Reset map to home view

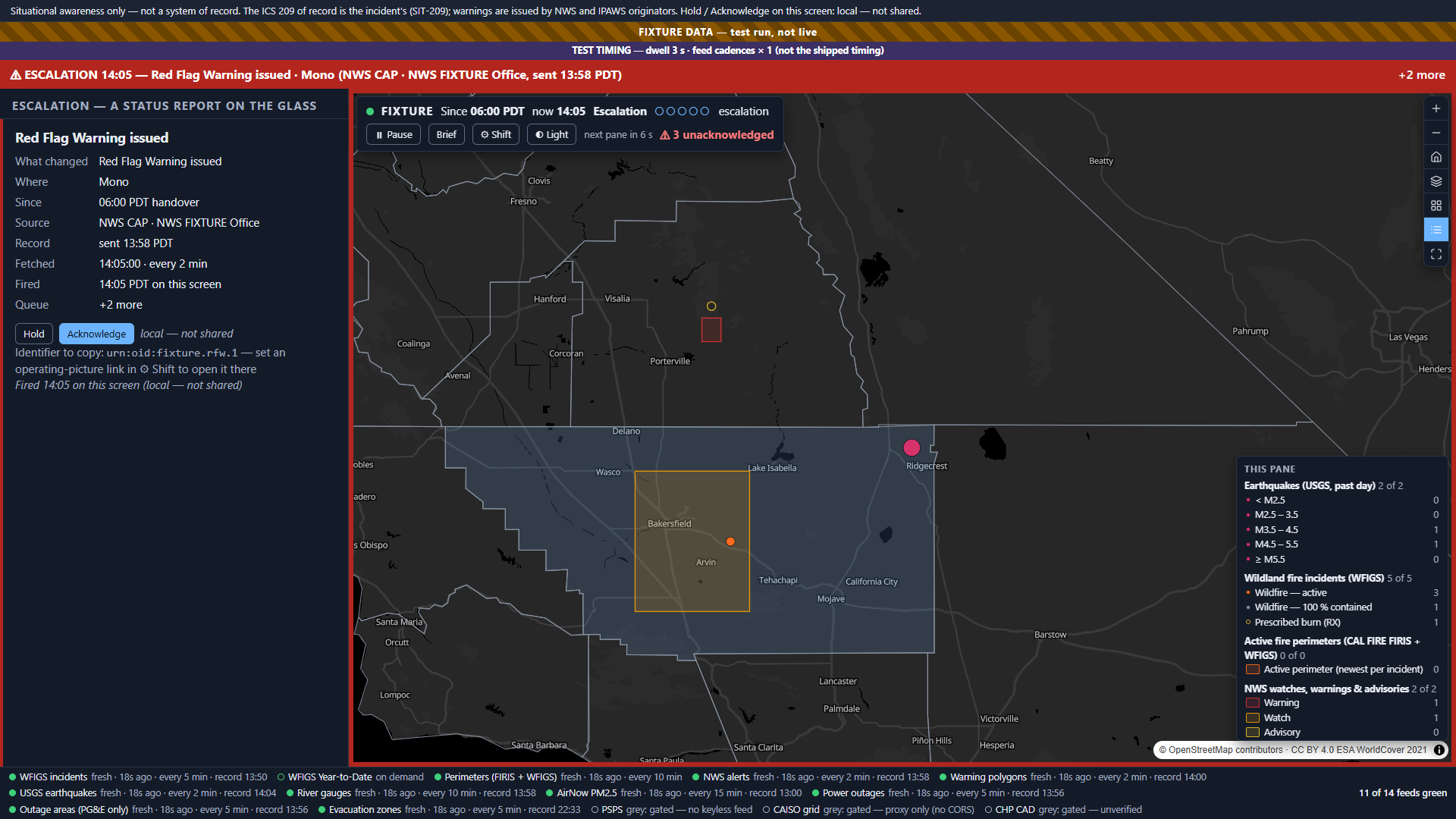coord(1436,157)
